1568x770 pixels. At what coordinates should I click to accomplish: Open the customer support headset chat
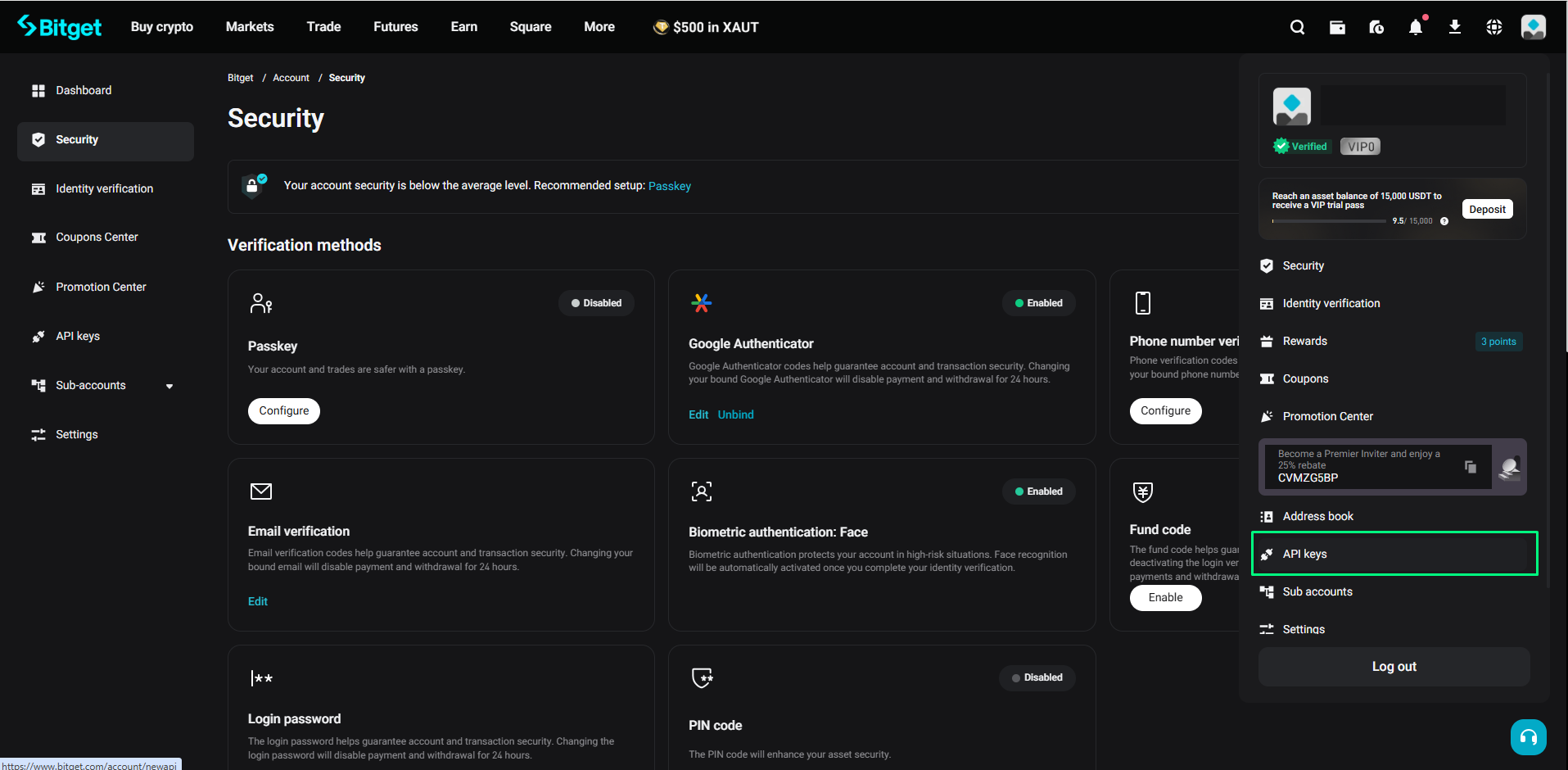click(1528, 737)
